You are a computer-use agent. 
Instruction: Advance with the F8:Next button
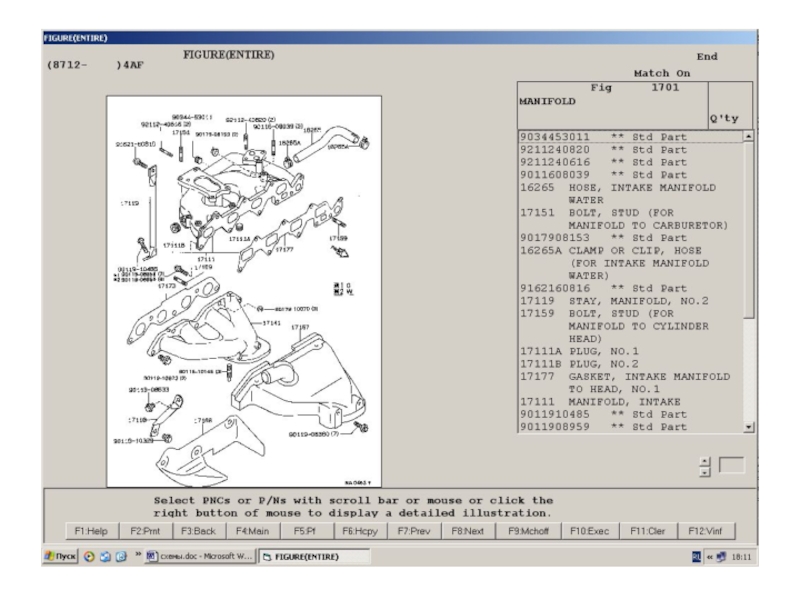(x=467, y=531)
